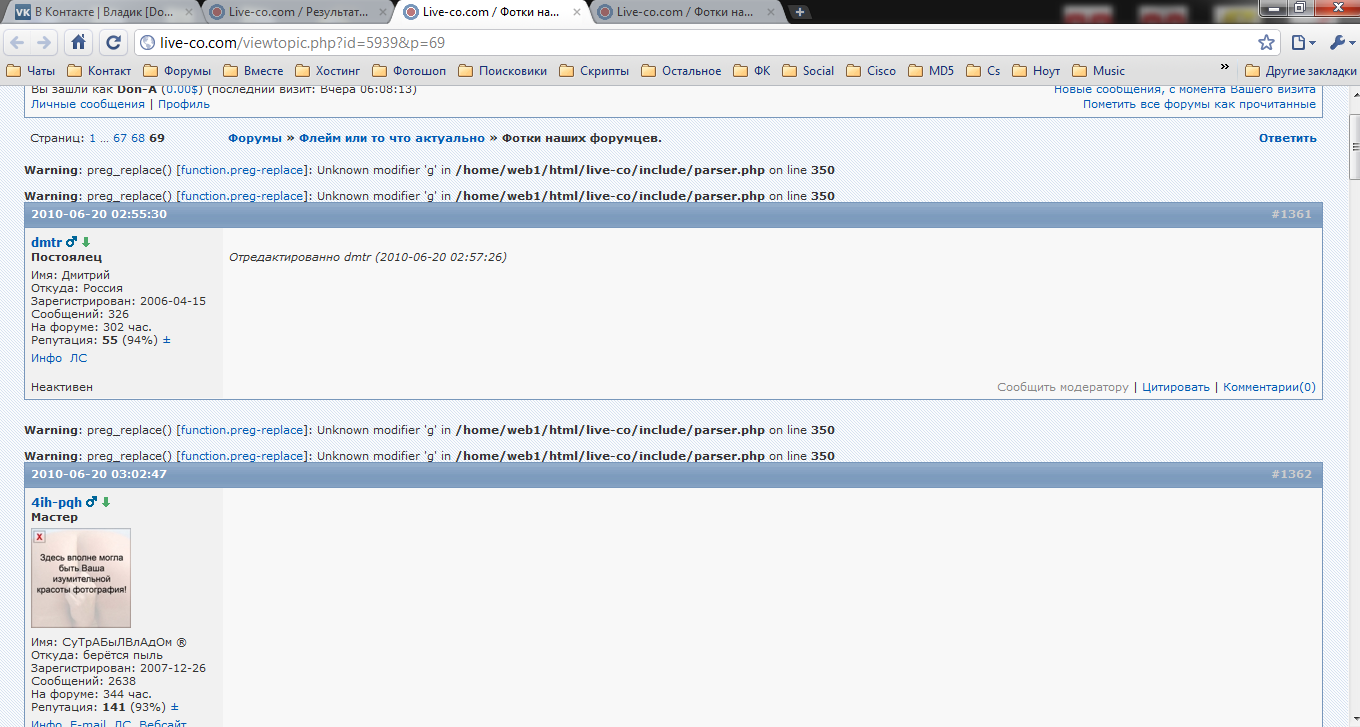This screenshot has width=1360, height=727.
Task: Expand hidden bookmarks with the chevron
Action: (x=1225, y=68)
